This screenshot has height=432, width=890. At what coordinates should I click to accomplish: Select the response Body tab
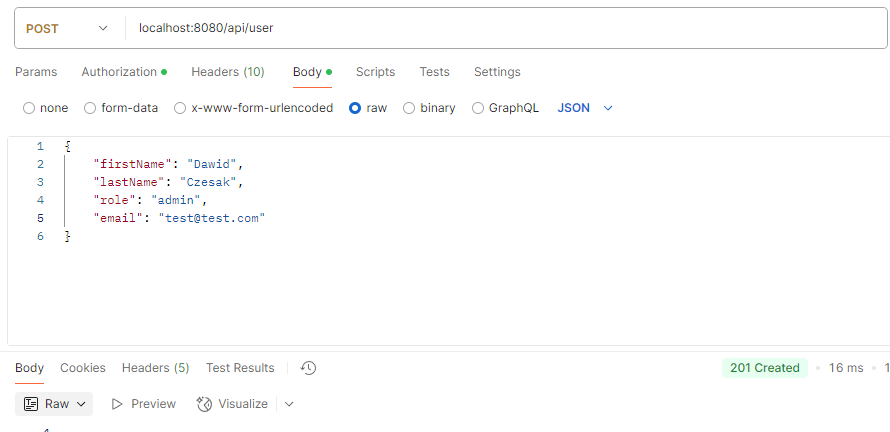click(30, 368)
